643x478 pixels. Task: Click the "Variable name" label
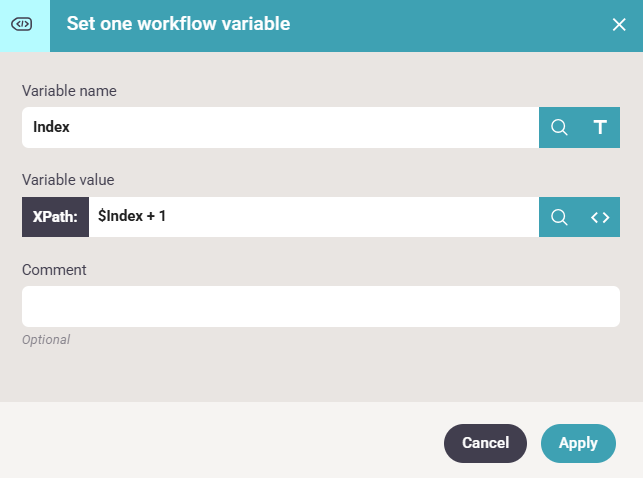click(x=69, y=91)
